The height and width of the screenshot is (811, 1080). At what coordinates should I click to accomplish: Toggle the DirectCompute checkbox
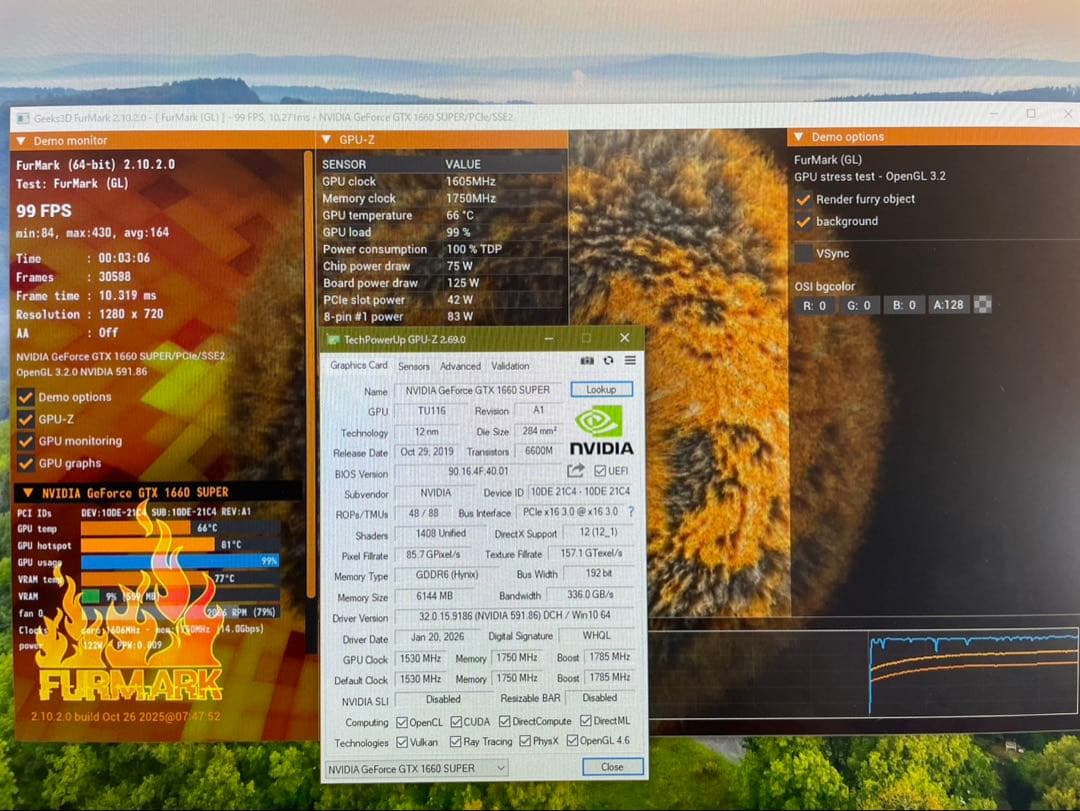point(505,721)
